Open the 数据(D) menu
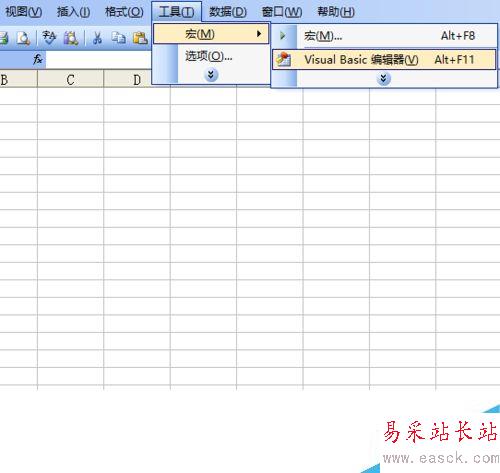Image resolution: width=500 pixels, height=473 pixels. tap(228, 12)
